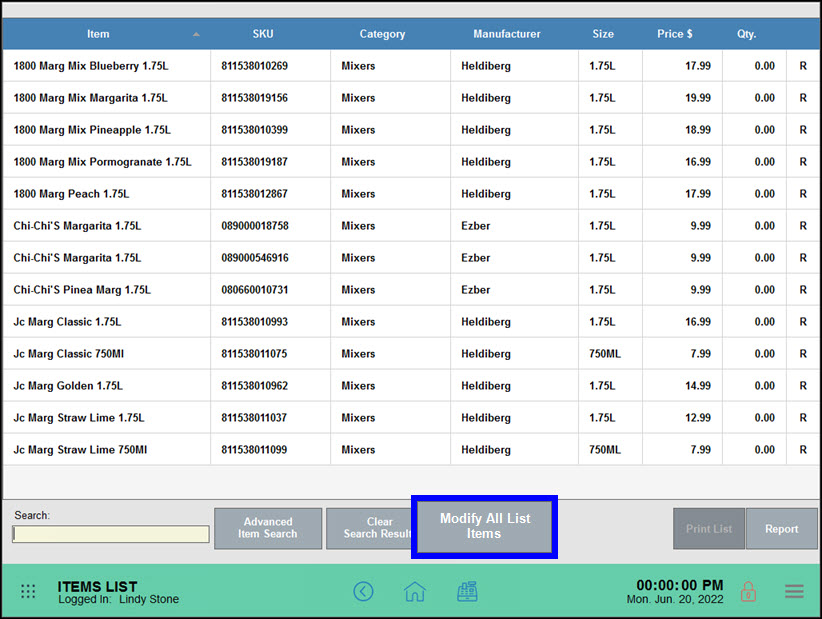The image size is (822, 619).
Task: Select Jc Marg Classic 1.75L item
Action: point(67,322)
